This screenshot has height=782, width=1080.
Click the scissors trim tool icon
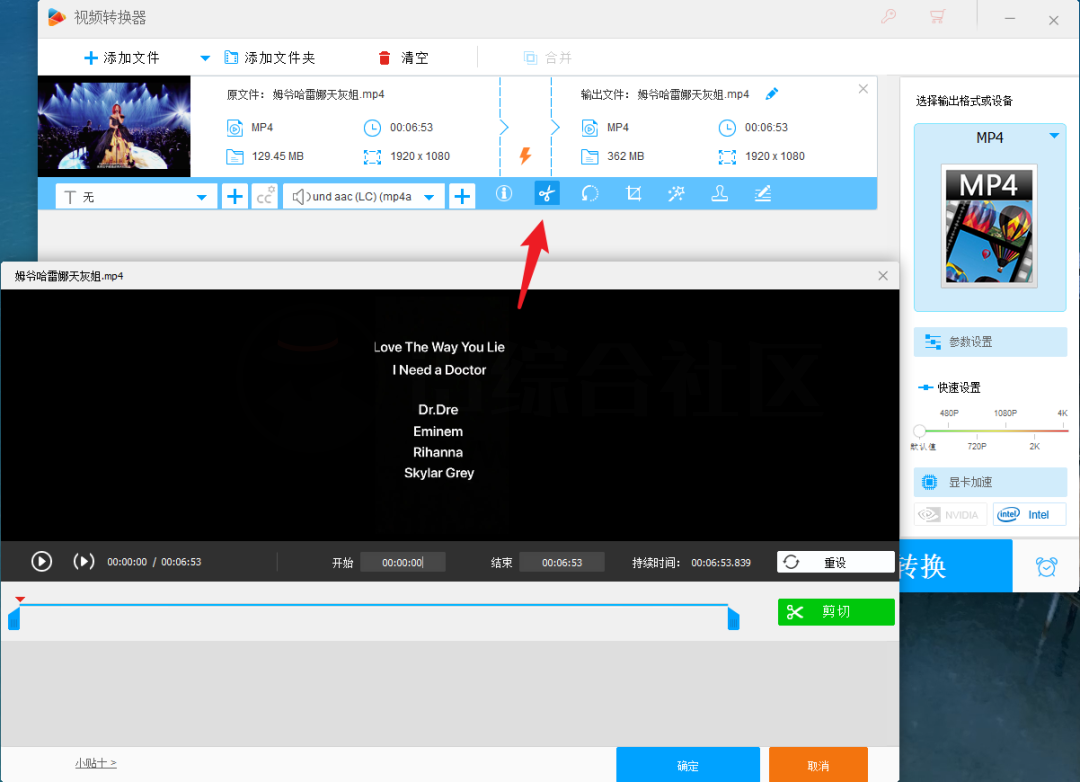[547, 194]
